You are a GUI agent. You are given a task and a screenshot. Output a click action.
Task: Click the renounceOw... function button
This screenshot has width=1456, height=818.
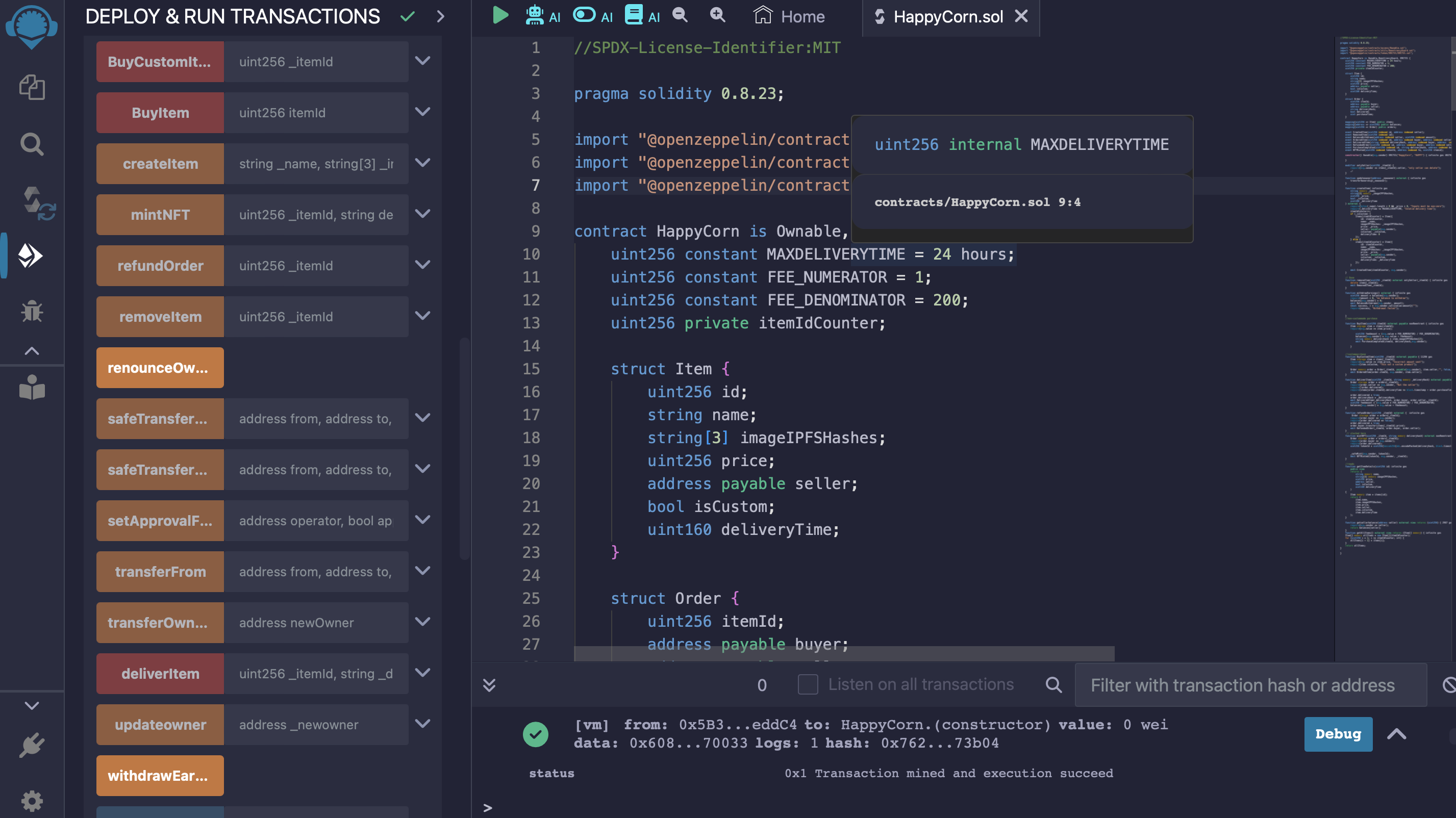(160, 368)
